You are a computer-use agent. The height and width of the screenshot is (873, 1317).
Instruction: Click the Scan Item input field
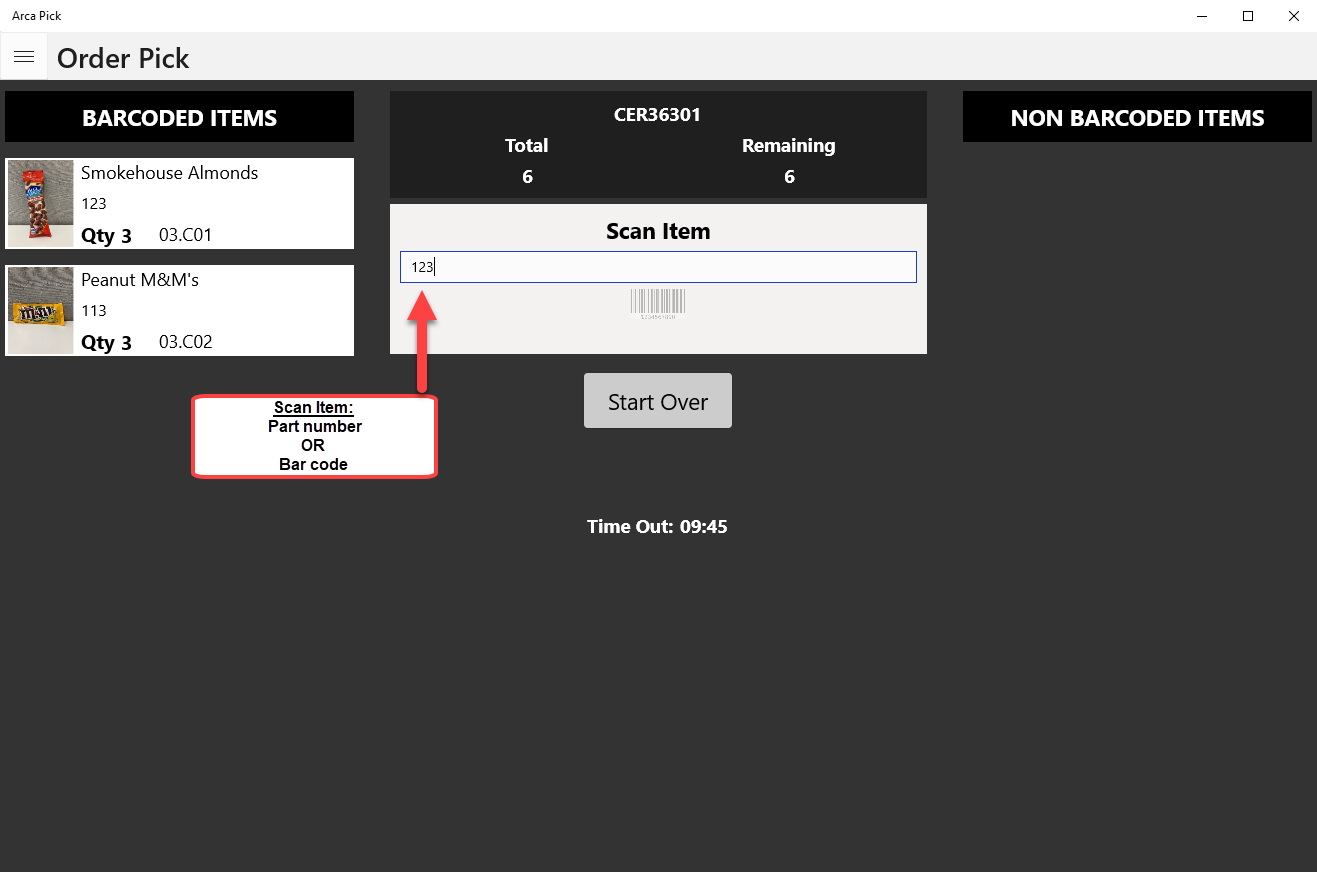coord(658,267)
